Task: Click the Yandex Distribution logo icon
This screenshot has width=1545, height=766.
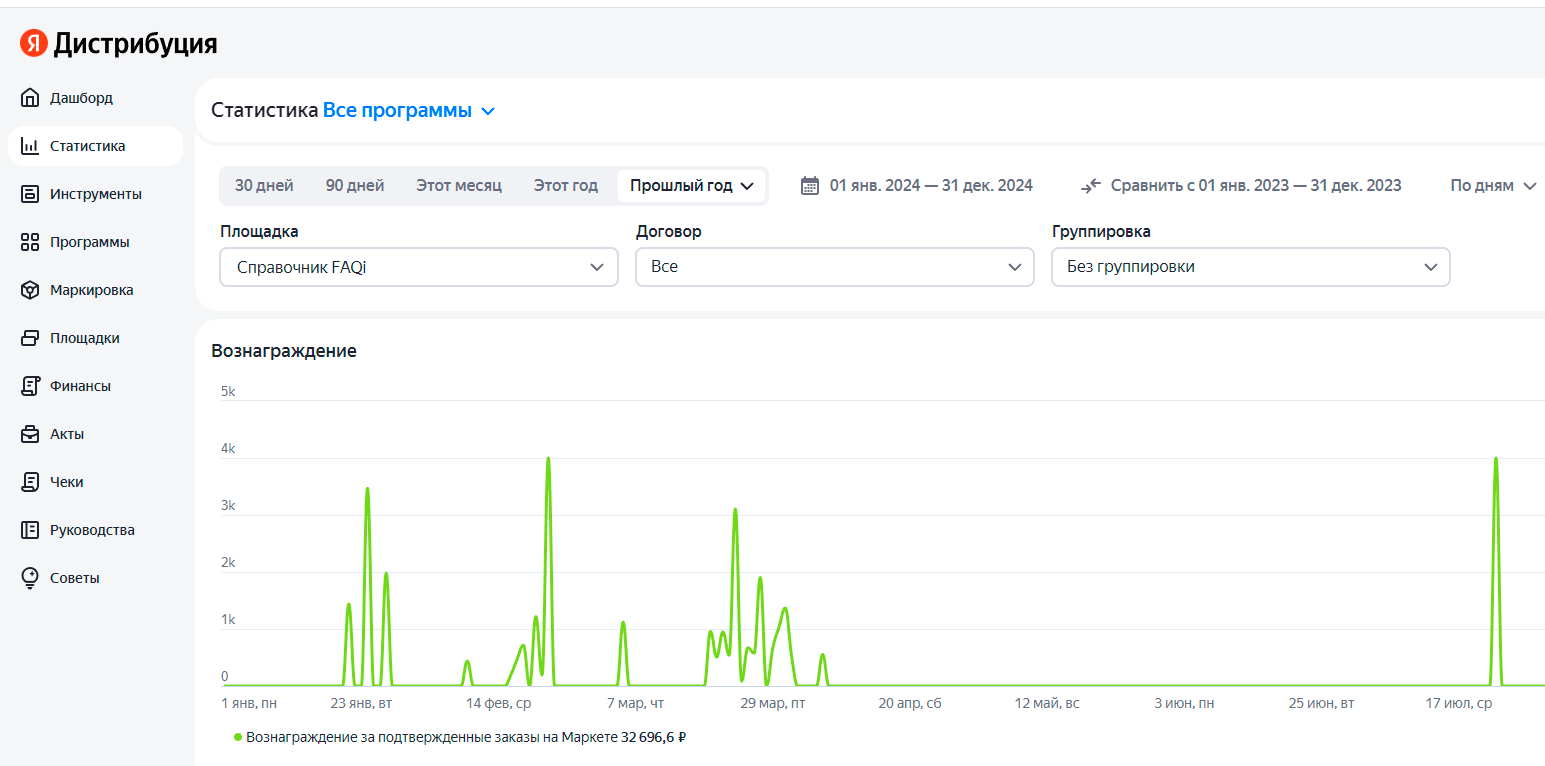Action: tap(34, 43)
